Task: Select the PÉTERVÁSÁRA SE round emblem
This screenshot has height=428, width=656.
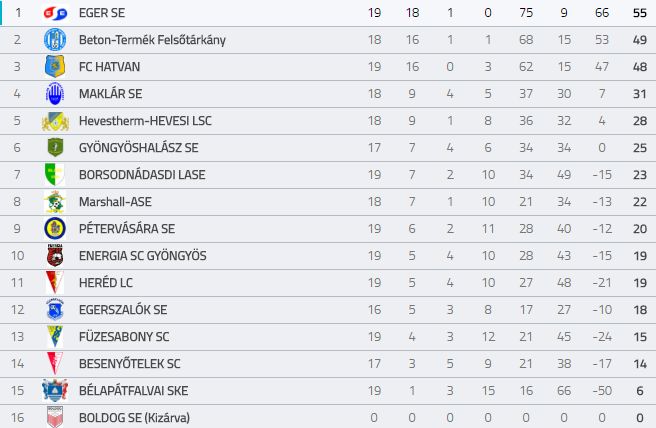Action: [55, 228]
